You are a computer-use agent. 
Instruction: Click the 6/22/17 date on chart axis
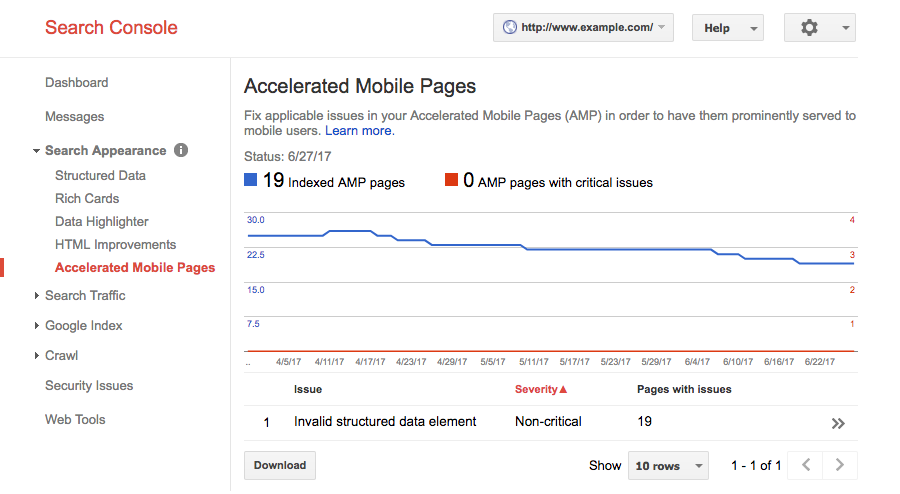(x=820, y=362)
